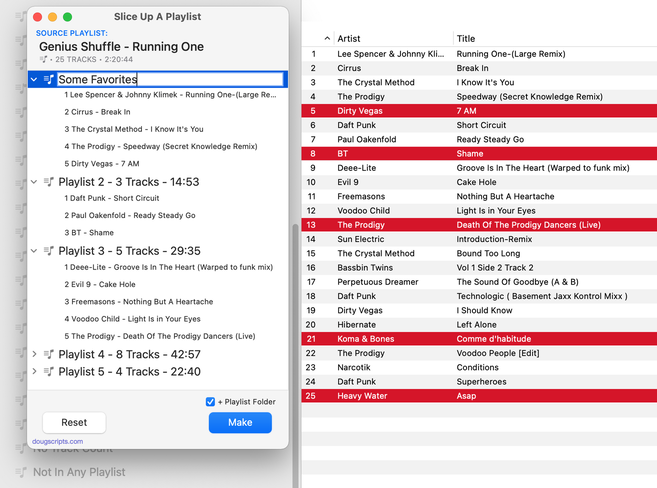Select table row 17 Perpetuous Dreamer
Viewport: 657px width, 488px height.
[x=479, y=281]
